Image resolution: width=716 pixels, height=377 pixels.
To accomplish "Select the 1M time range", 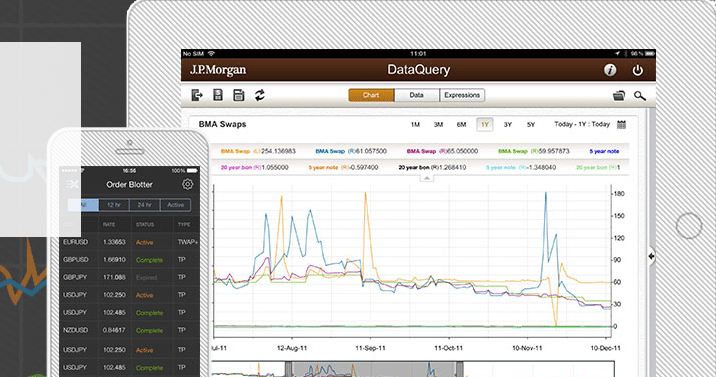I will [415, 125].
